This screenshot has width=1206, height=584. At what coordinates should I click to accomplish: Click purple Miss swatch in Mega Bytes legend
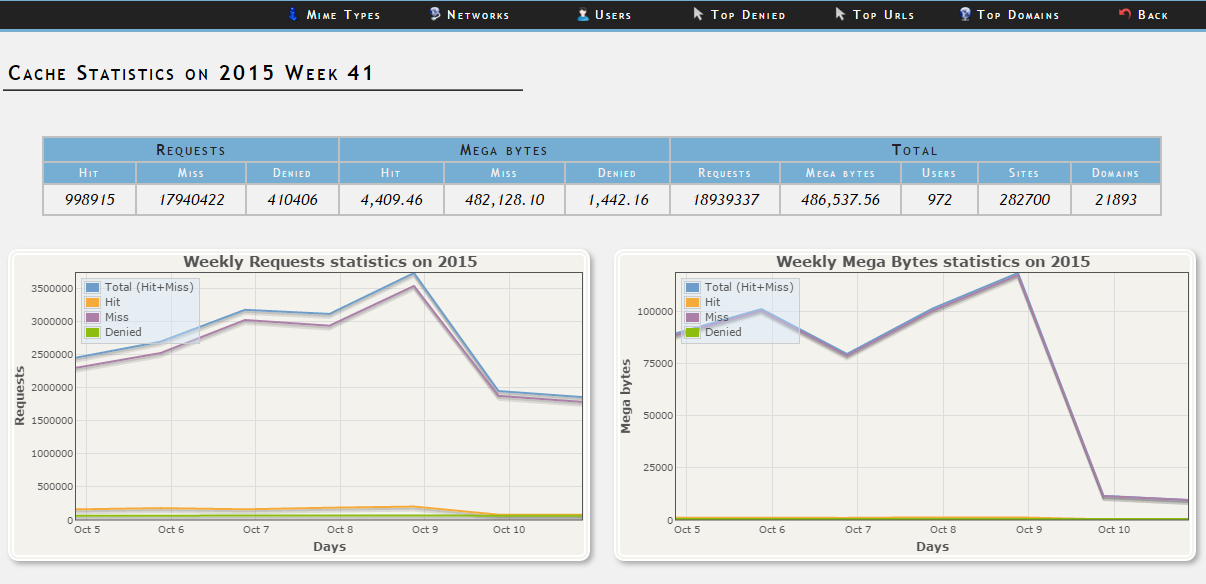692,317
